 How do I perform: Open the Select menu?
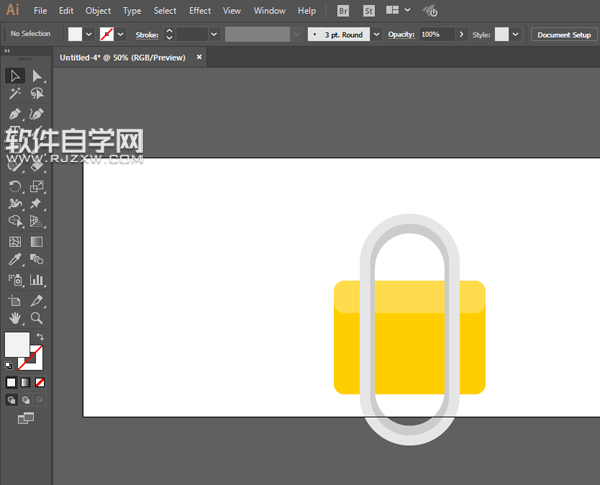165,11
